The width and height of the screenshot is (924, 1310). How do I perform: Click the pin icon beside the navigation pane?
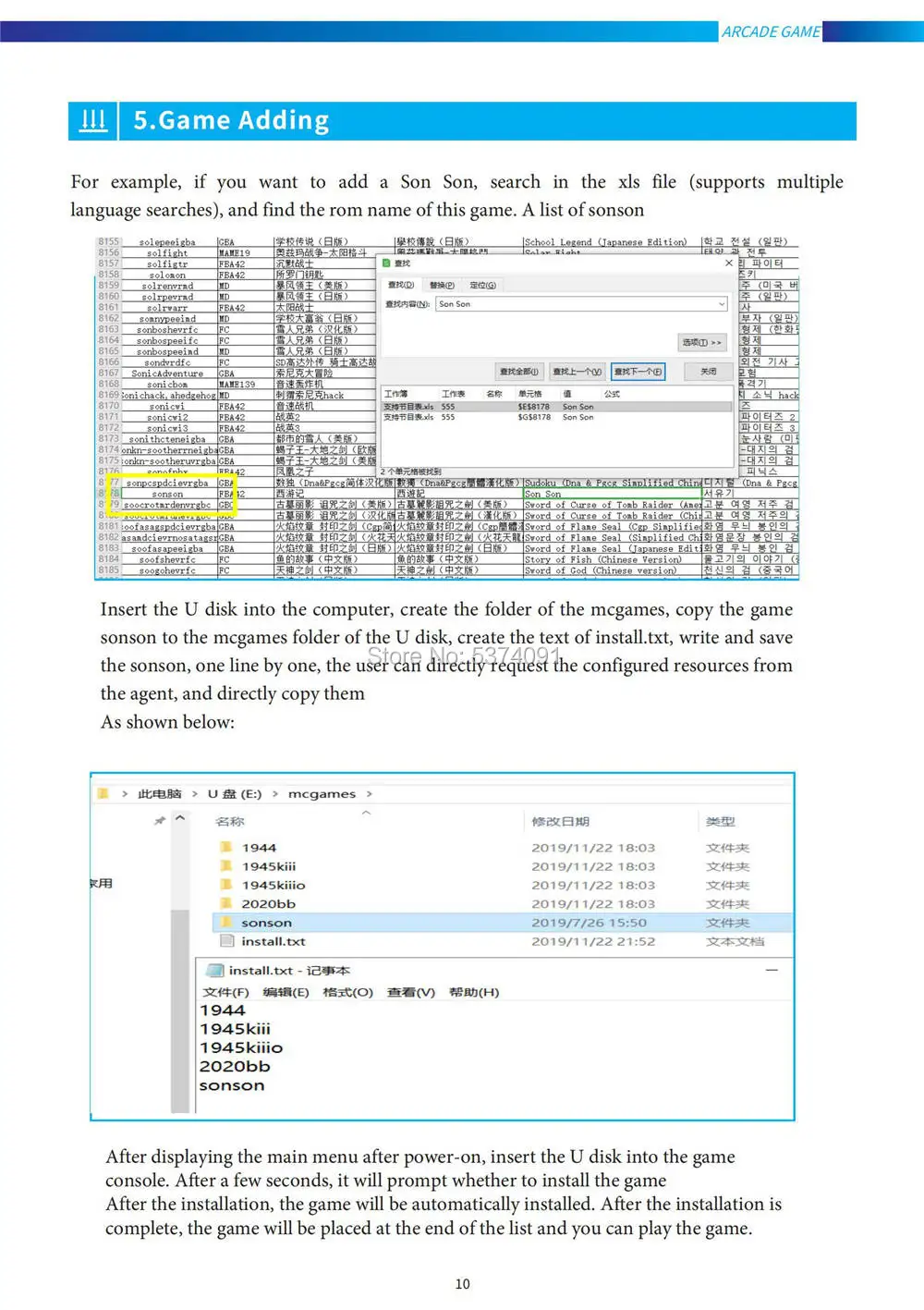pos(160,820)
